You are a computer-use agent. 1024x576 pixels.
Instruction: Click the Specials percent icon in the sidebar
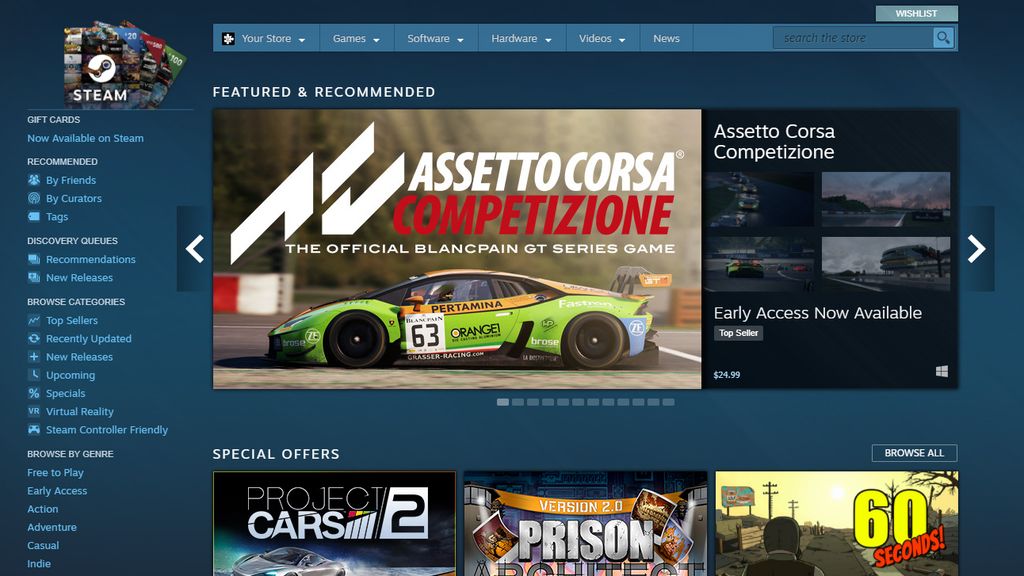[x=34, y=393]
